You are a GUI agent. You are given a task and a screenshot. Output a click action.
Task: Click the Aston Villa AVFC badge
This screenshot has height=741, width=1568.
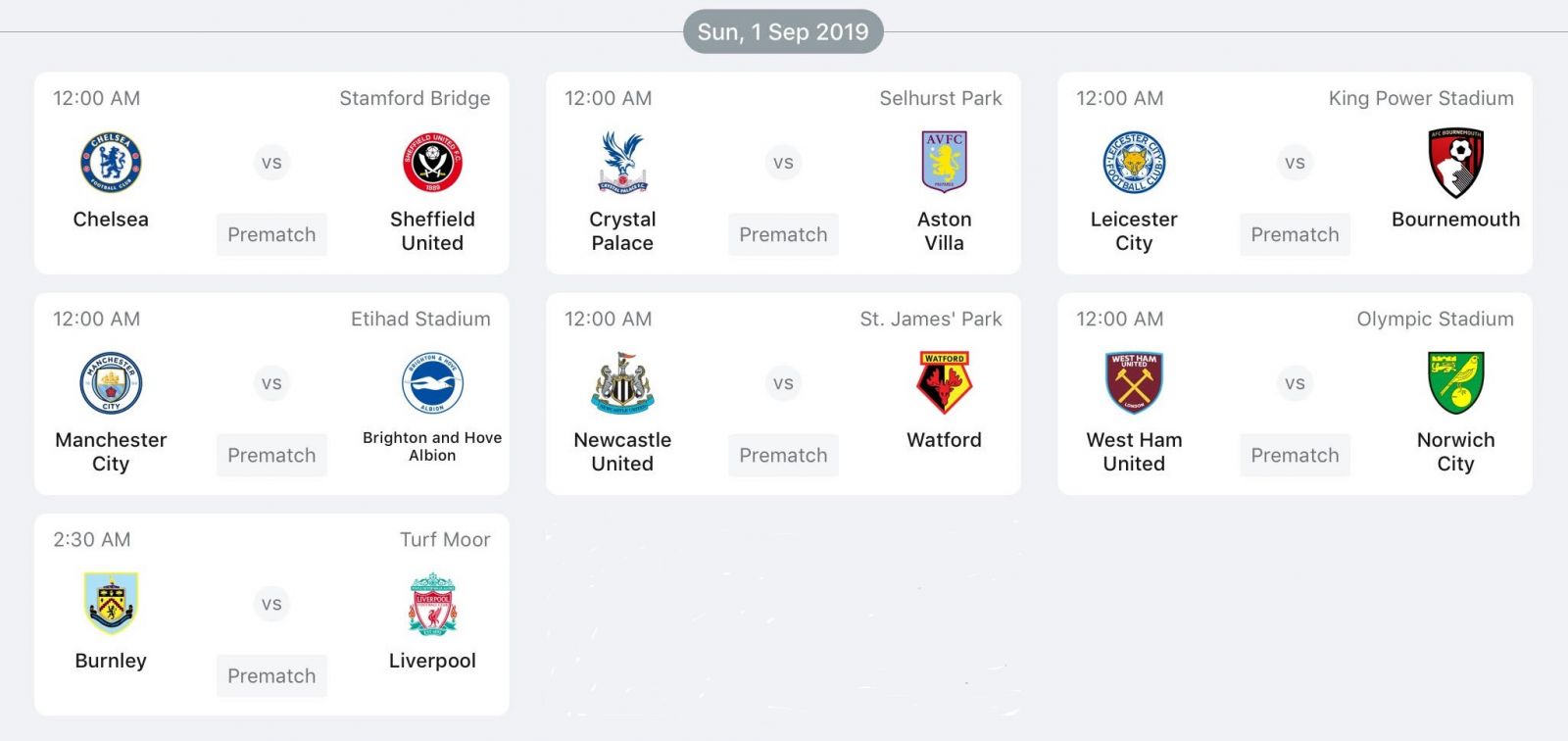coord(944,163)
